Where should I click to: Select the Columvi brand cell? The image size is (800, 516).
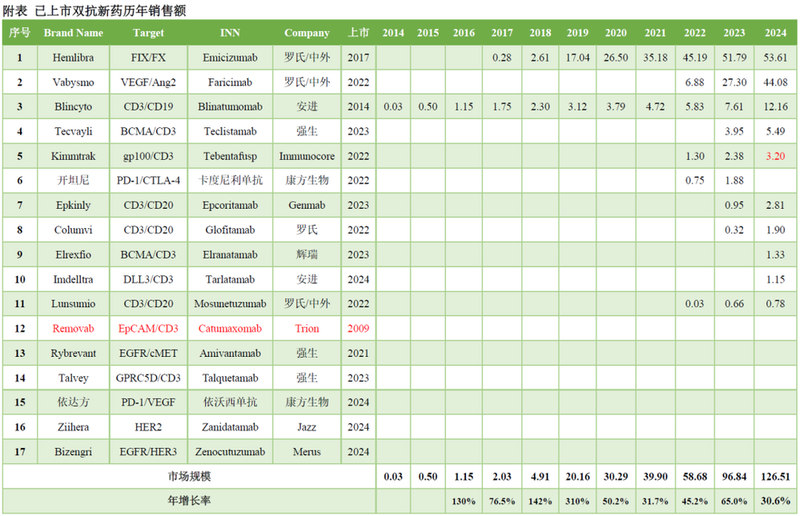(x=73, y=230)
